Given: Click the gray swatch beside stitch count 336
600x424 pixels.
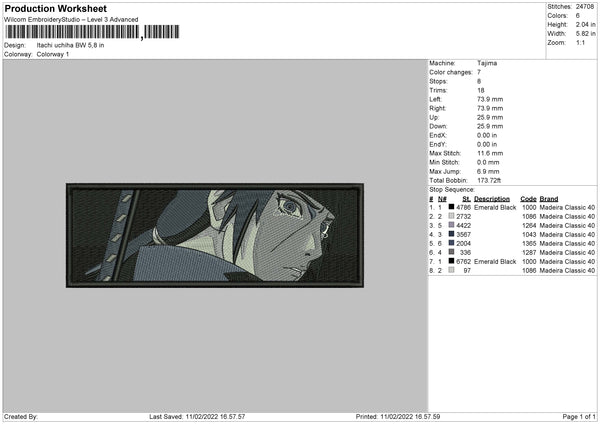Looking at the screenshot, I should click(x=451, y=252).
